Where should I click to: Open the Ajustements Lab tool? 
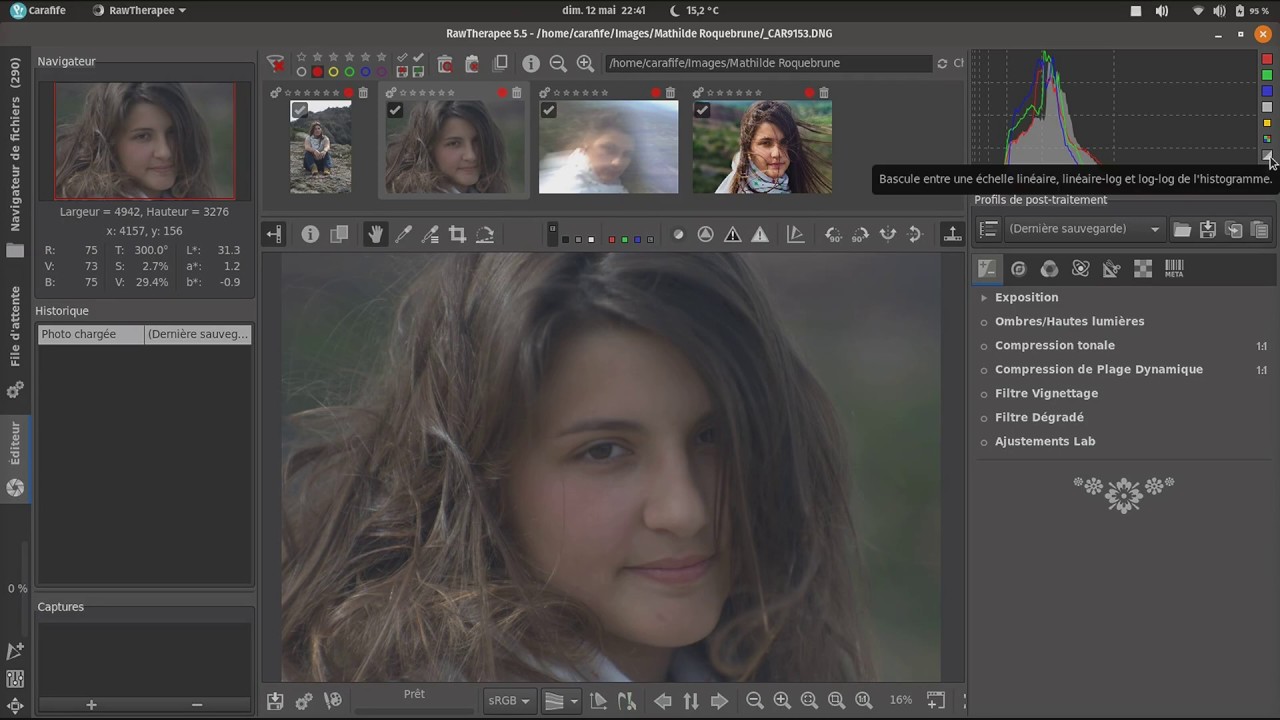point(1045,441)
